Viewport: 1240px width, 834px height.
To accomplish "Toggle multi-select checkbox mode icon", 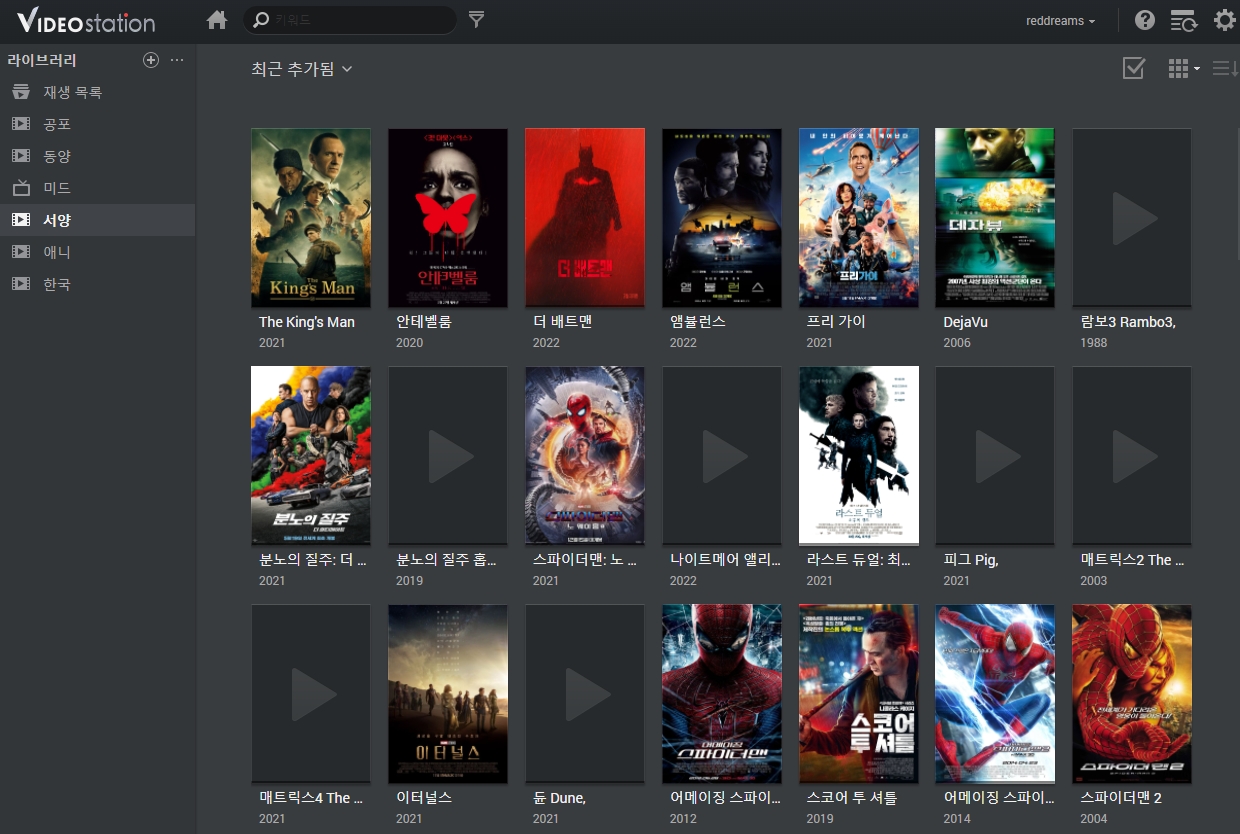I will 1133,68.
